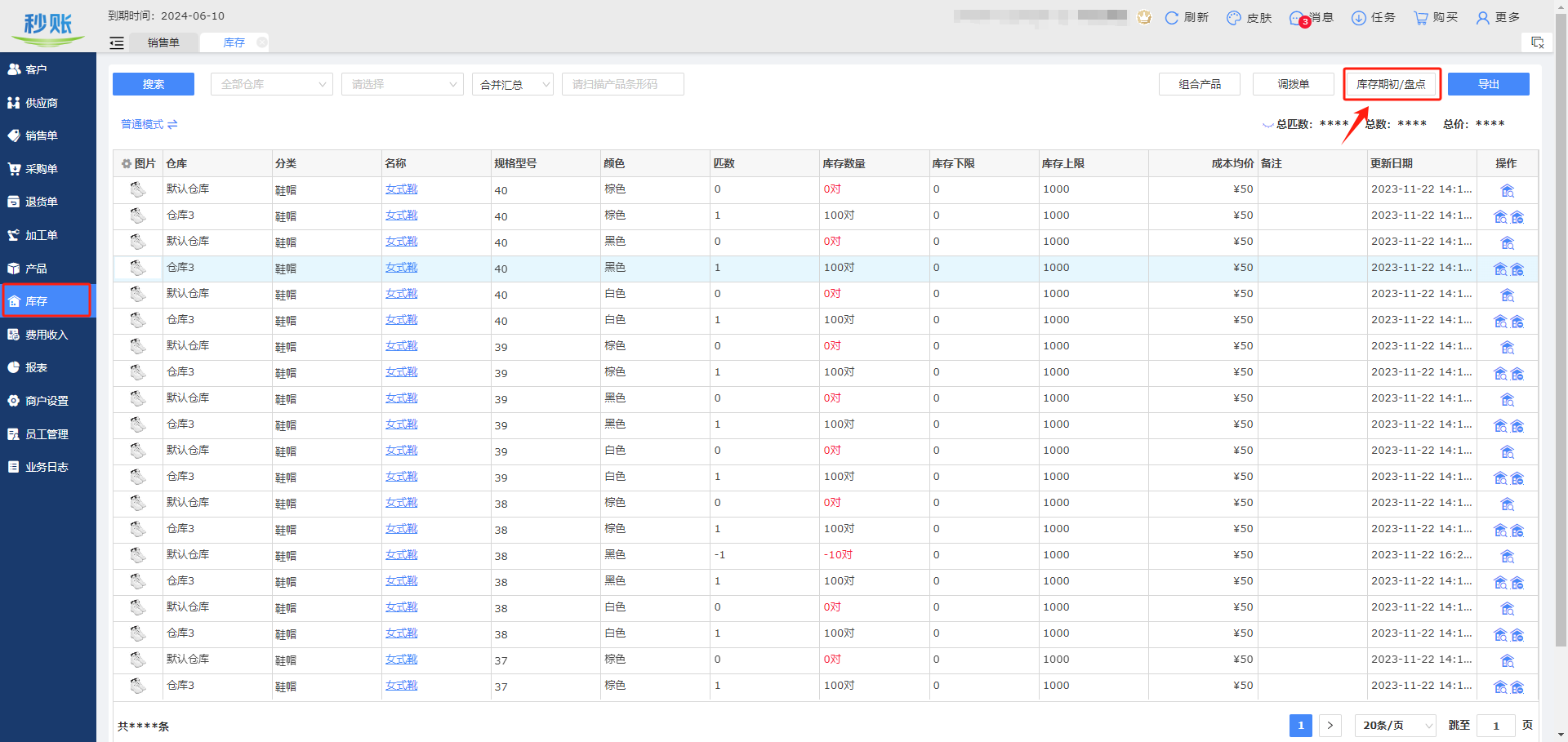View stock details for the -10对 row

(x=1508, y=557)
